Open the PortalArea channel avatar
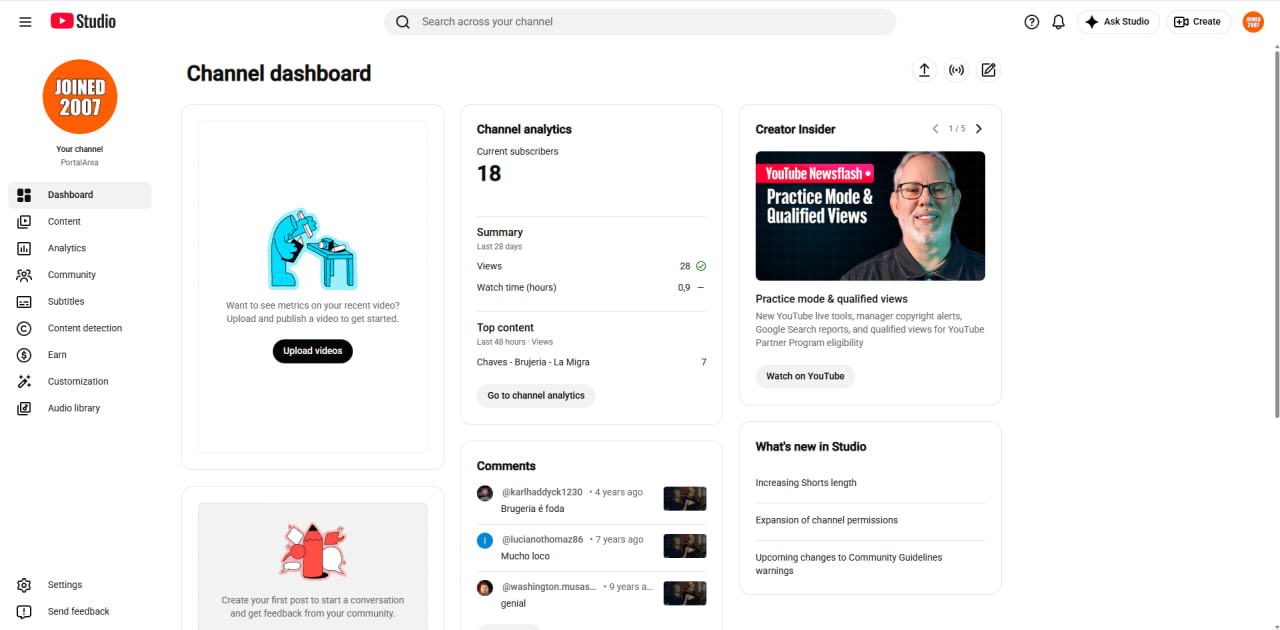The width and height of the screenshot is (1280, 630). (80, 96)
